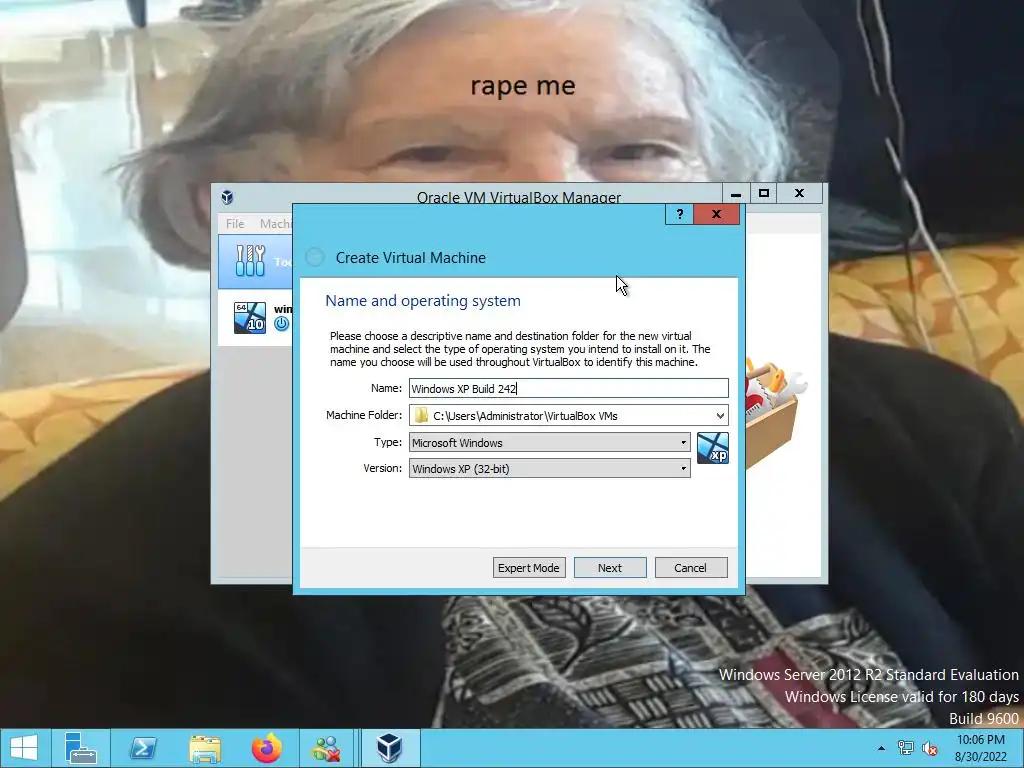
Task: Open the File menu in VirtualBox Manager
Action: pos(235,223)
